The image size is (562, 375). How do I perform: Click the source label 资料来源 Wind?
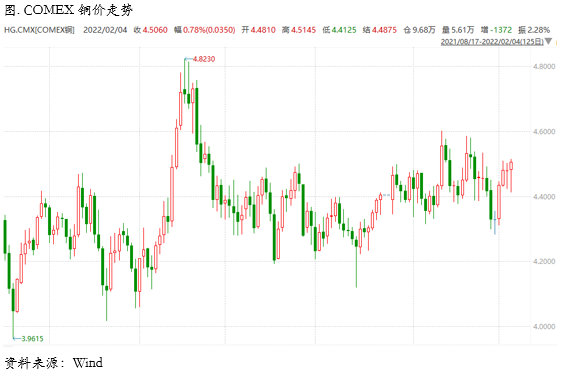coord(53,363)
